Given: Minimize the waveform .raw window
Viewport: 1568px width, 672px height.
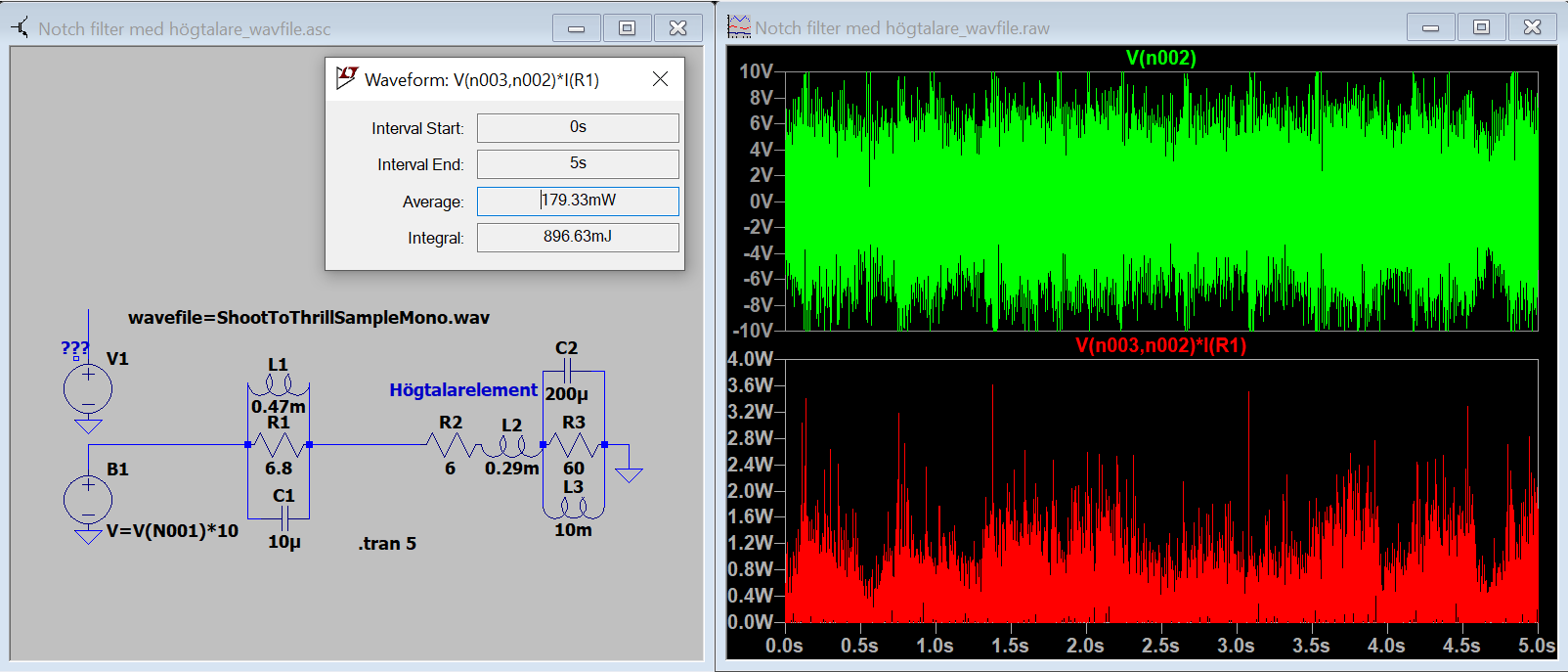Looking at the screenshot, I should coord(1430,27).
